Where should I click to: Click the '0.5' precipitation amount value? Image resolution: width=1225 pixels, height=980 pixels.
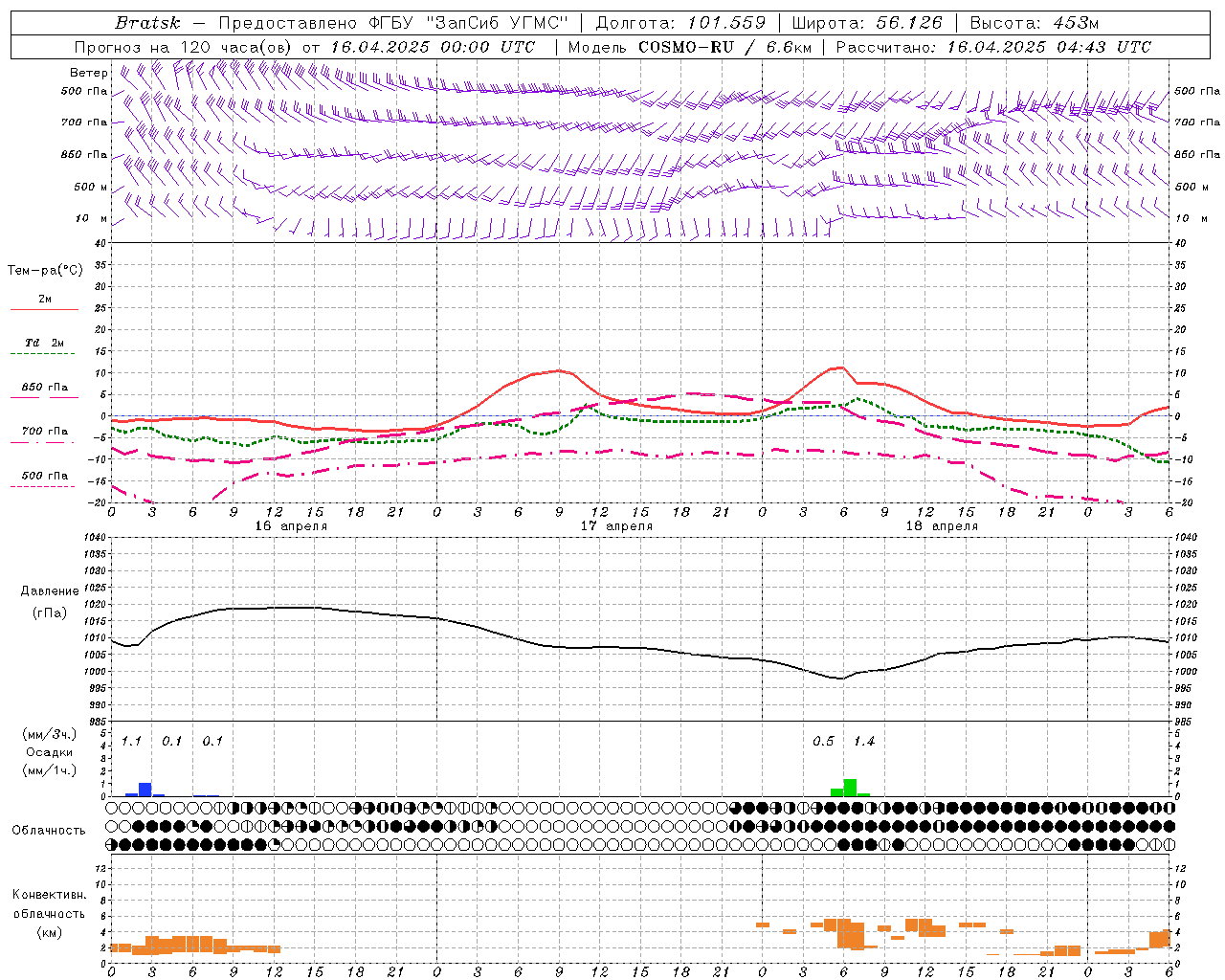(x=823, y=742)
